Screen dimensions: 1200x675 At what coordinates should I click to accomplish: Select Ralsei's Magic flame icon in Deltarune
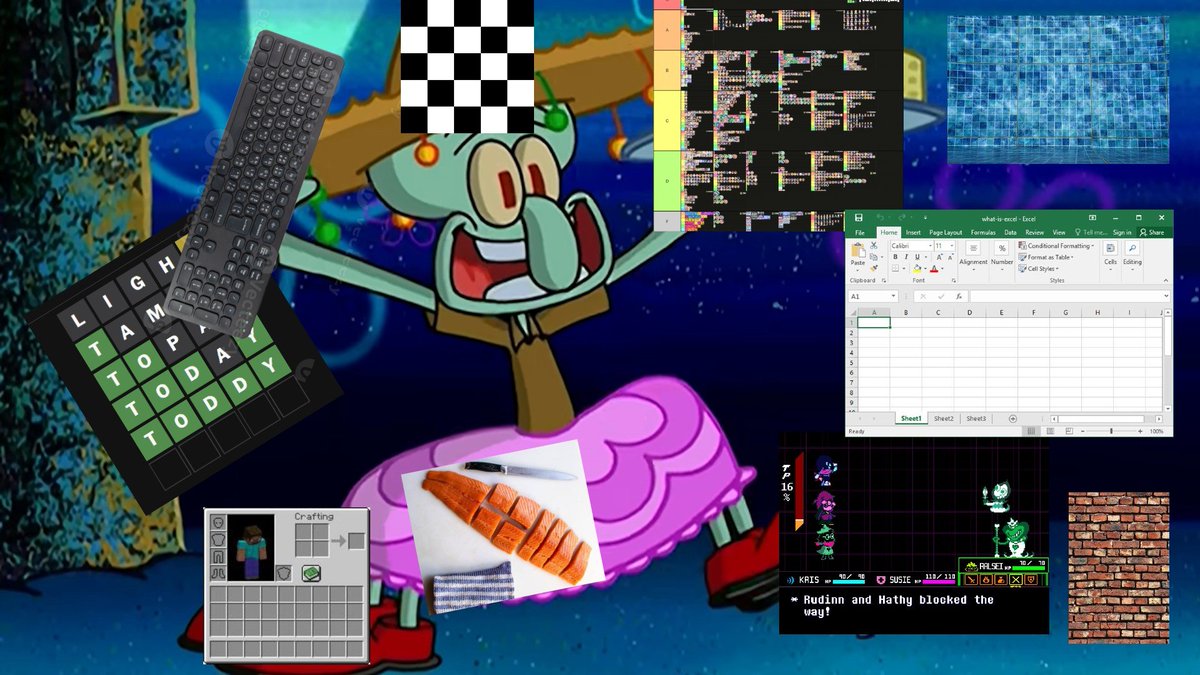986,580
